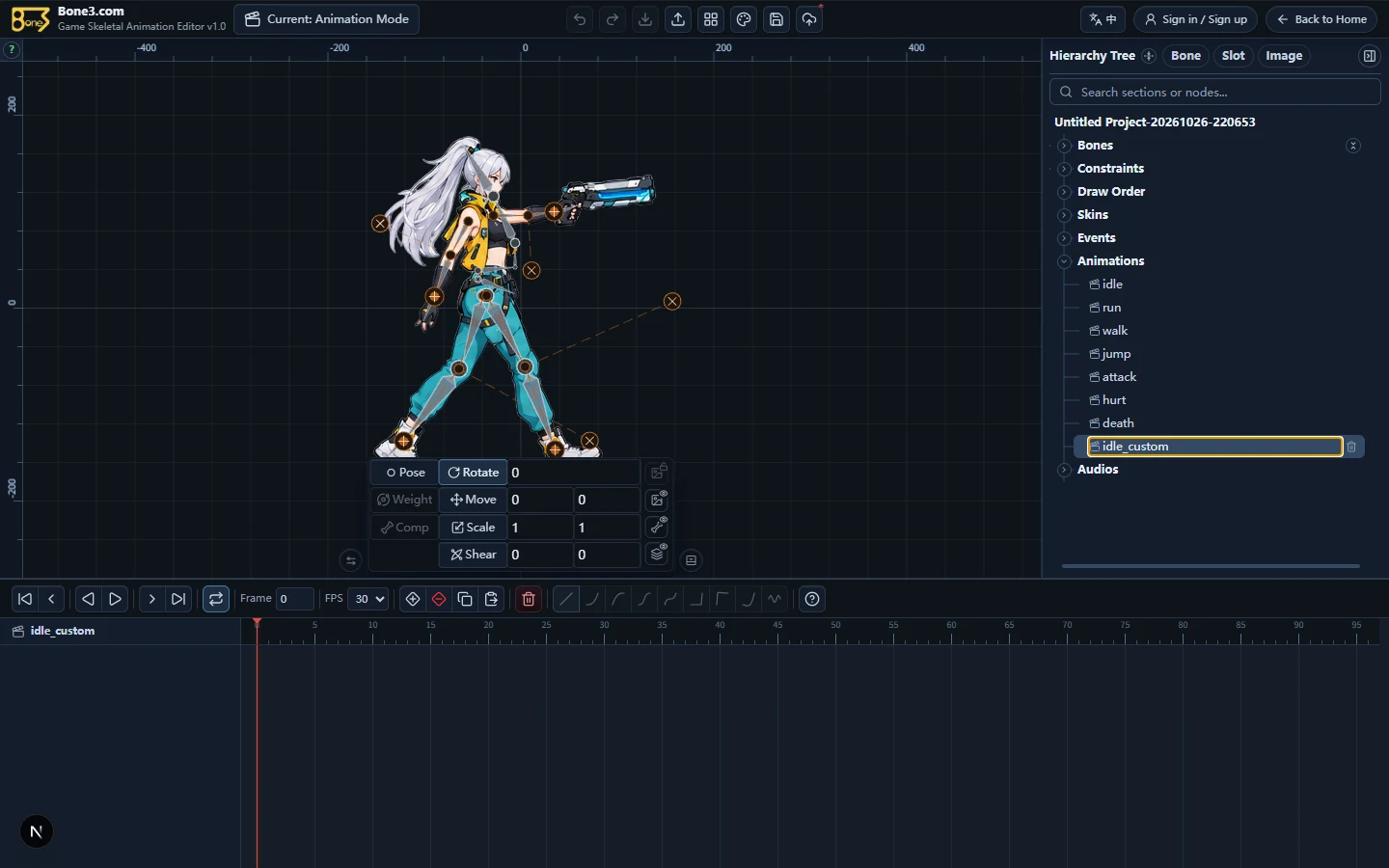1389x868 pixels.
Task: Switch to the Bone tab
Action: pyautogui.click(x=1185, y=56)
